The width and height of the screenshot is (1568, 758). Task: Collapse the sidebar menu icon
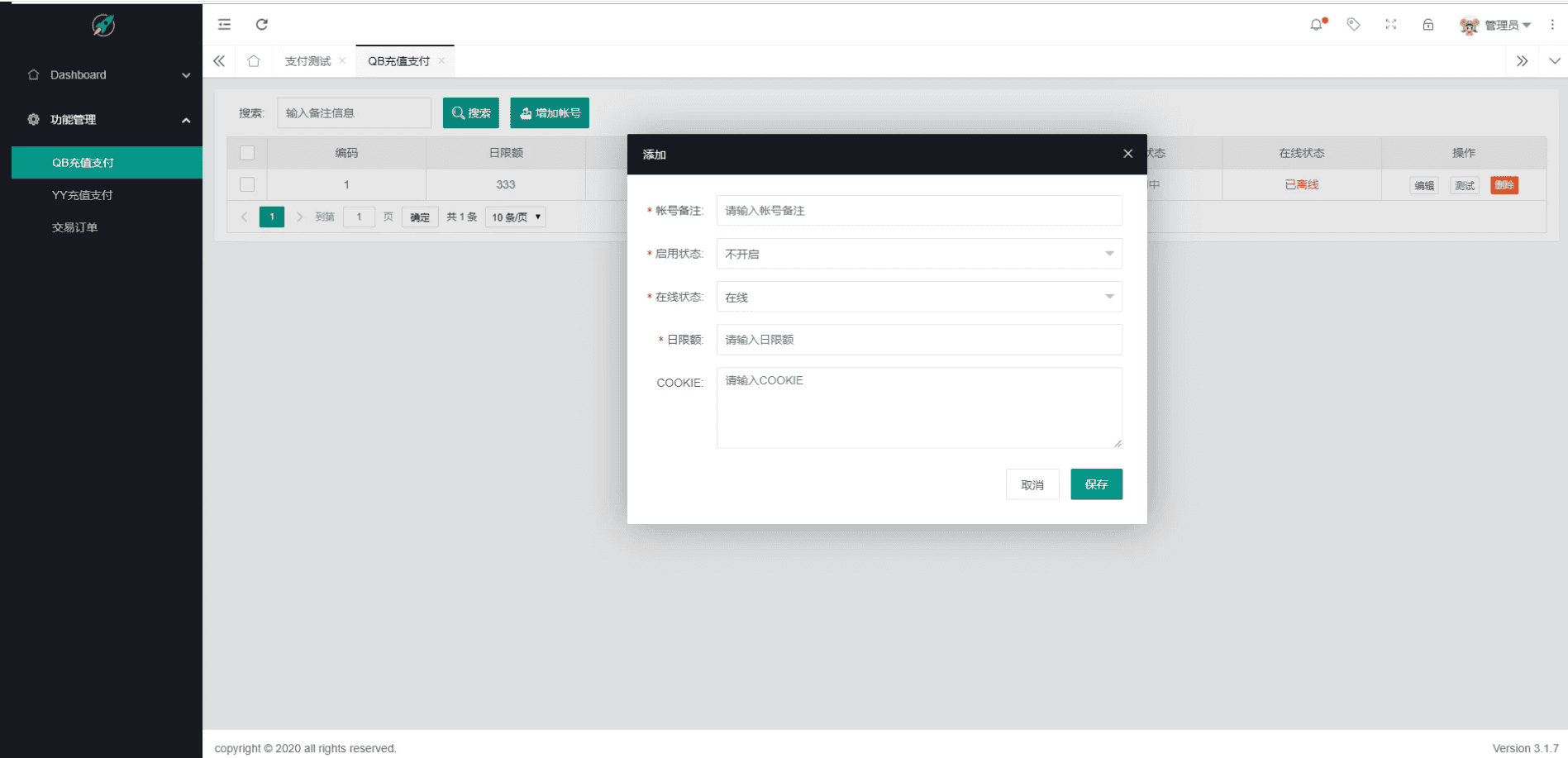[224, 25]
